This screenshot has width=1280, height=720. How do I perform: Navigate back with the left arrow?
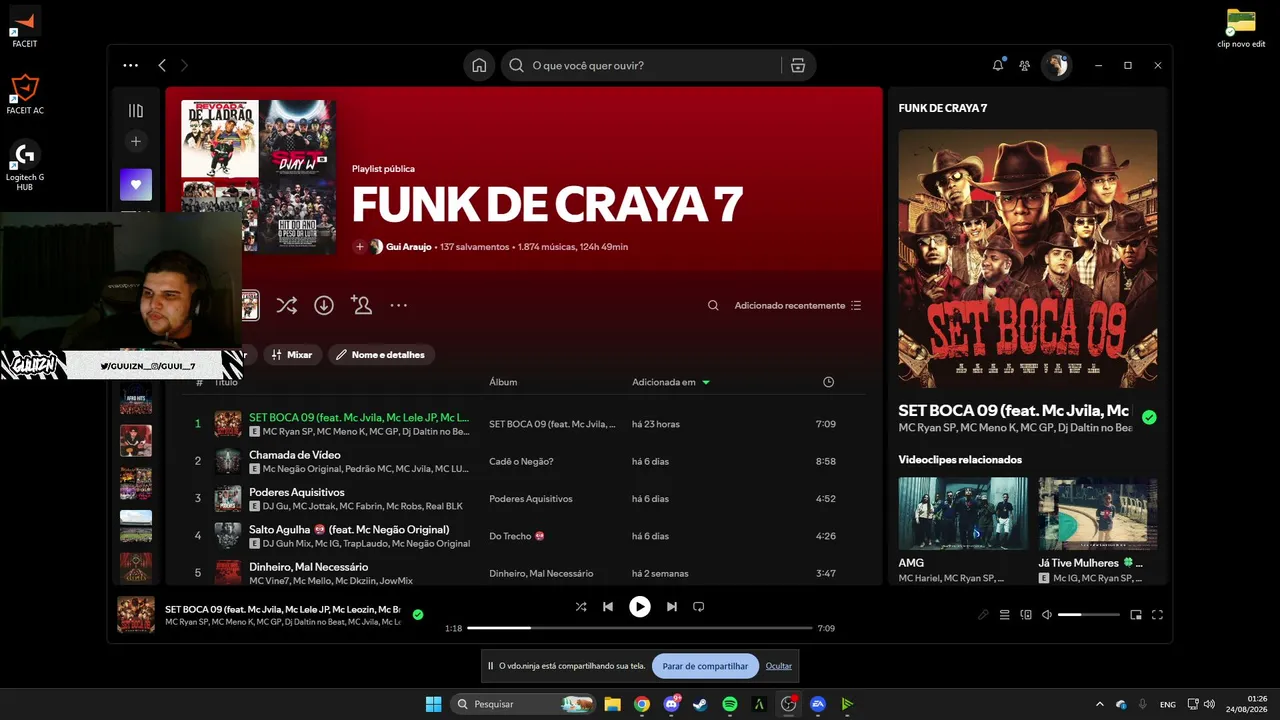pos(162,65)
